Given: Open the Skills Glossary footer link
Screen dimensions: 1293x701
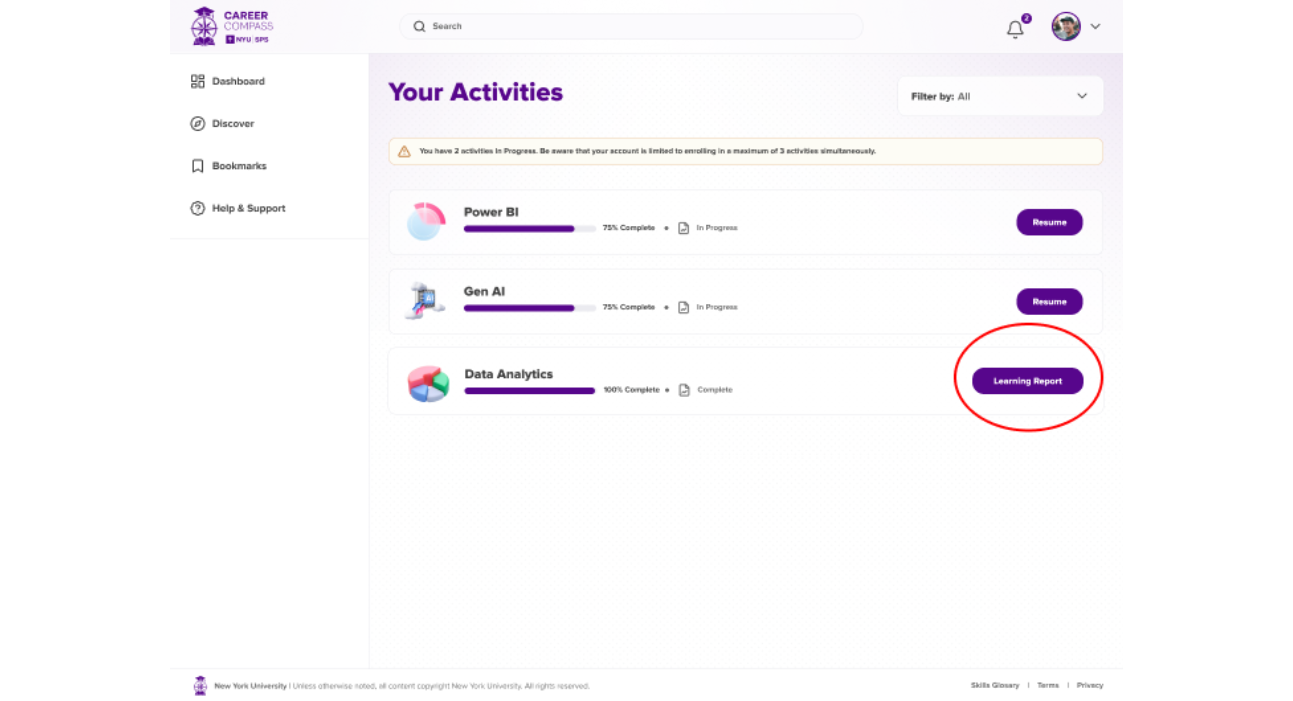Looking at the screenshot, I should (994, 686).
